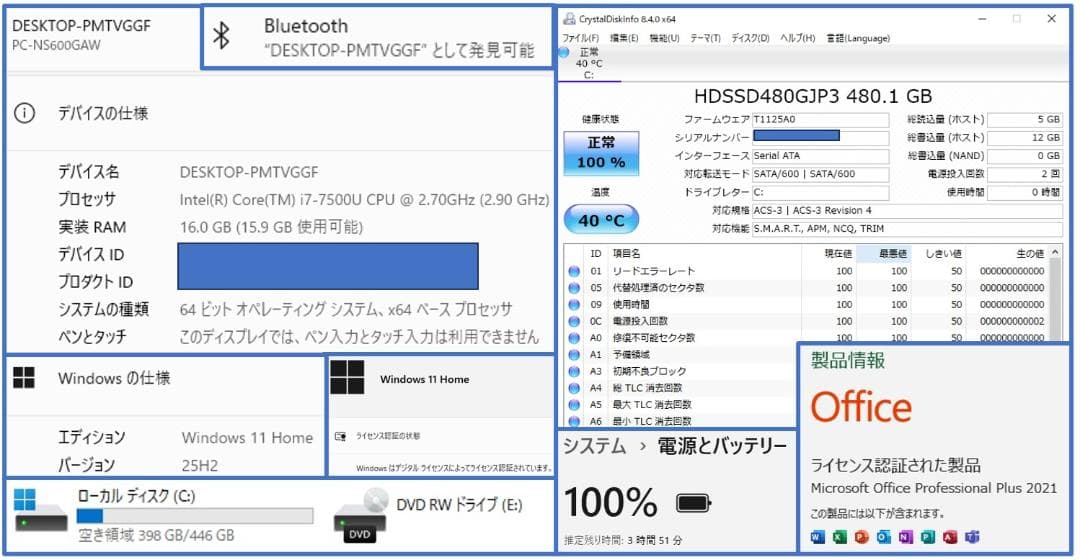Image resolution: width=1080 pixels, height=560 pixels.
Task: Click the ドライブレター field showing C:
Action: pos(820,193)
